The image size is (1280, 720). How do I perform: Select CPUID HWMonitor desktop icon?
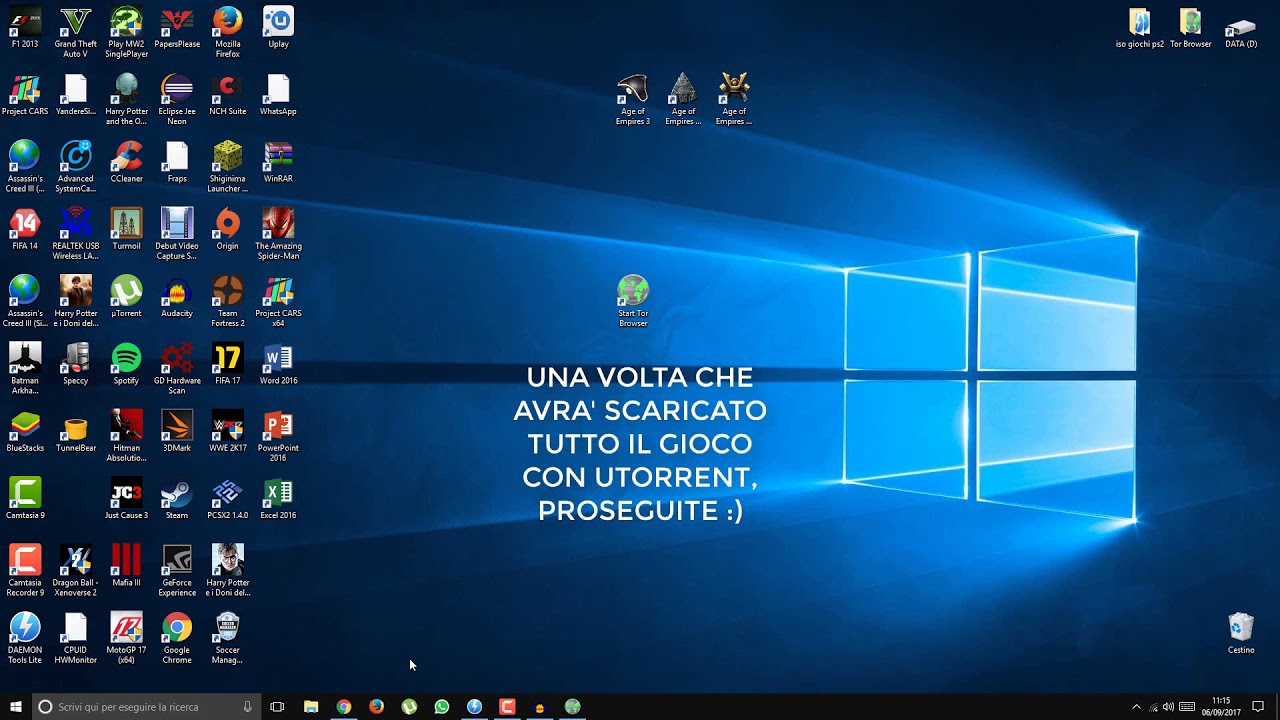pos(76,638)
